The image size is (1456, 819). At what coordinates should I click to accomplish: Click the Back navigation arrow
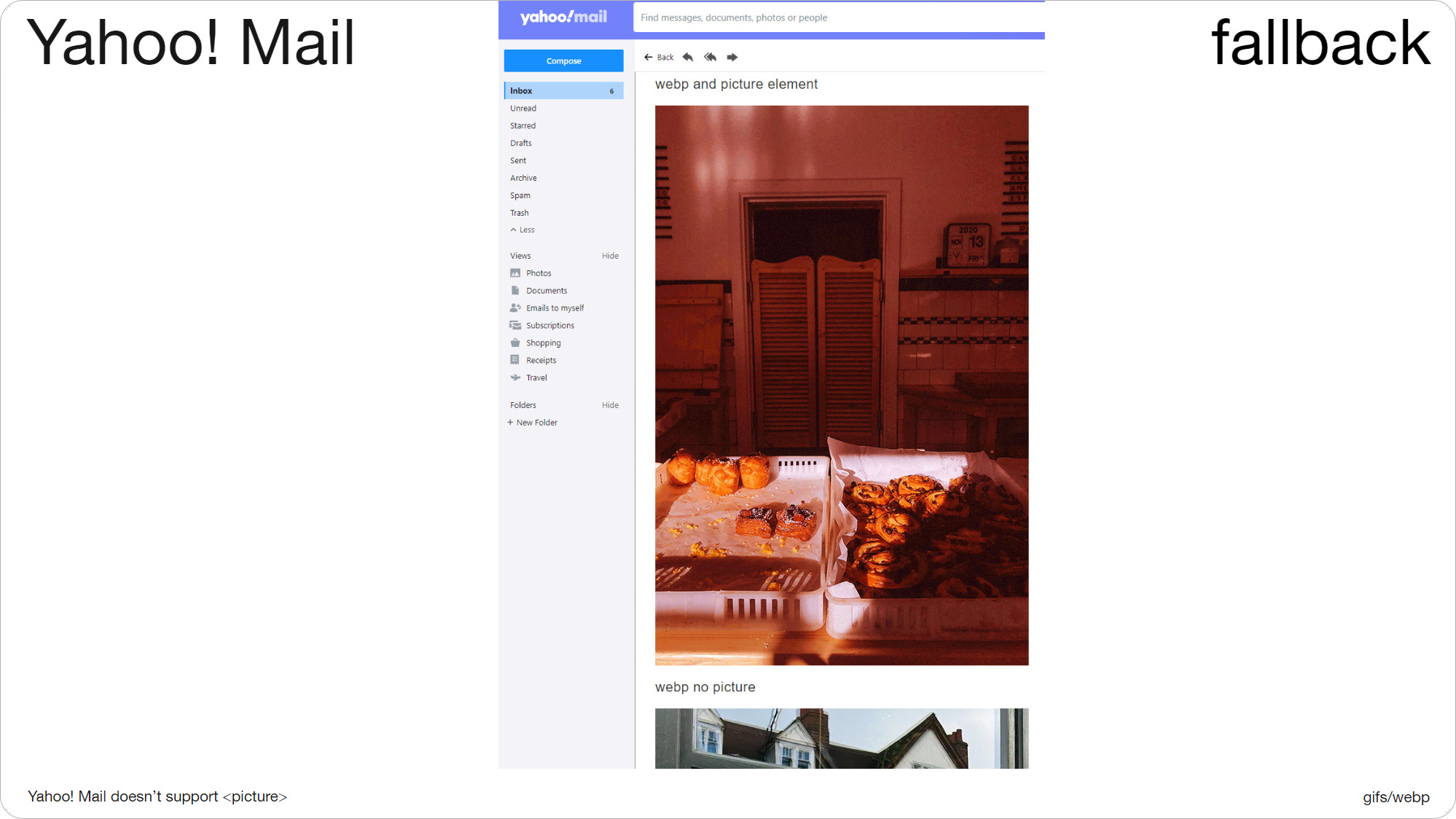649,56
